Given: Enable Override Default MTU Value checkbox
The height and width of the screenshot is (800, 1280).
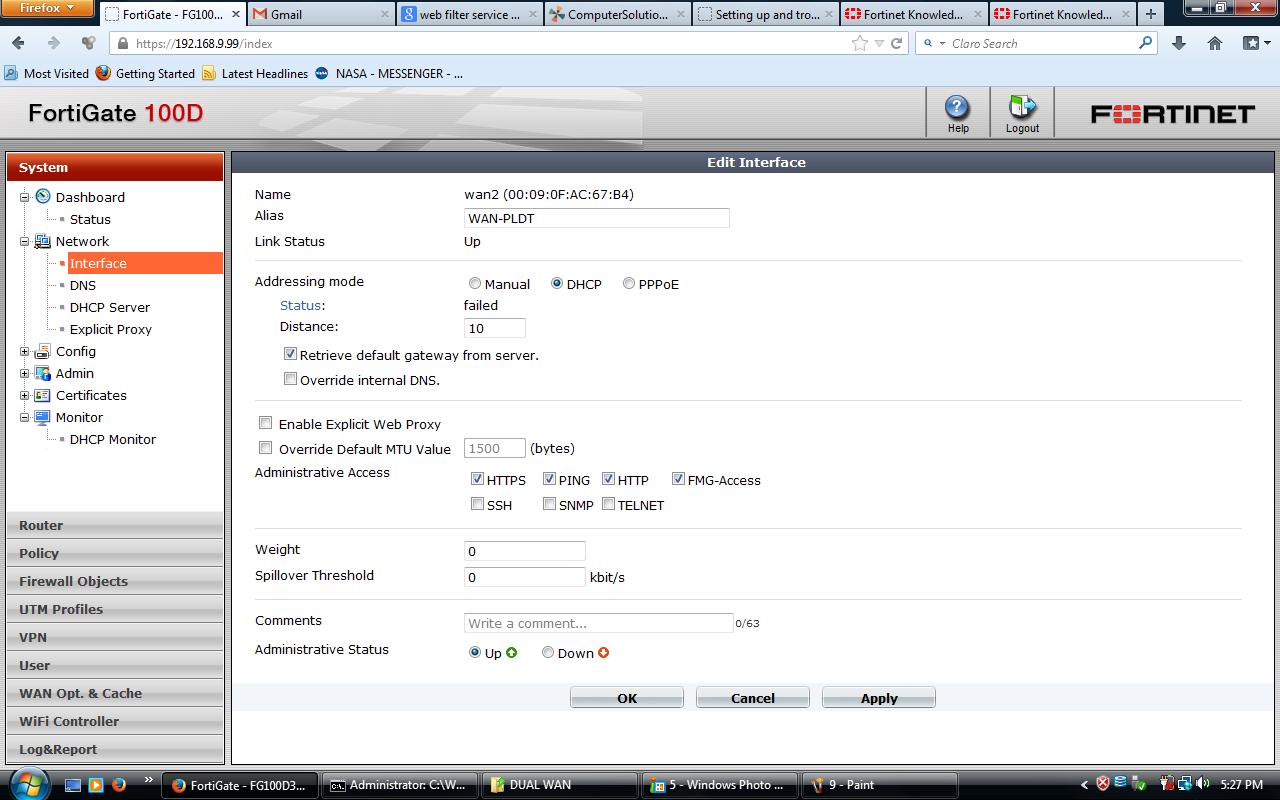Looking at the screenshot, I should [265, 448].
